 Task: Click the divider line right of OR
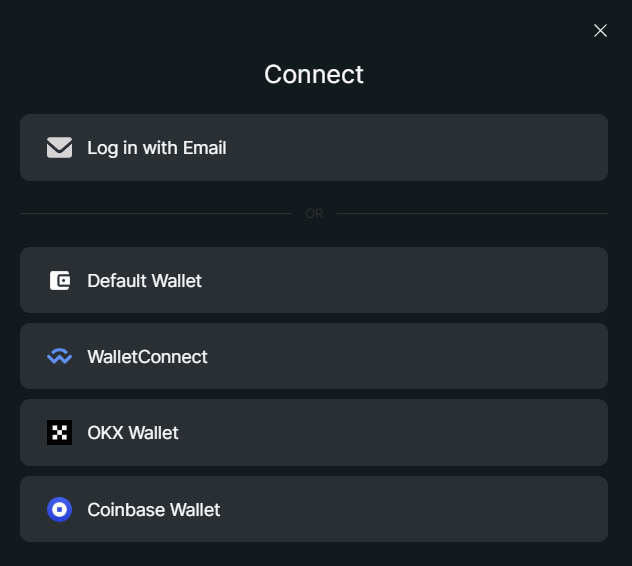tap(472, 213)
